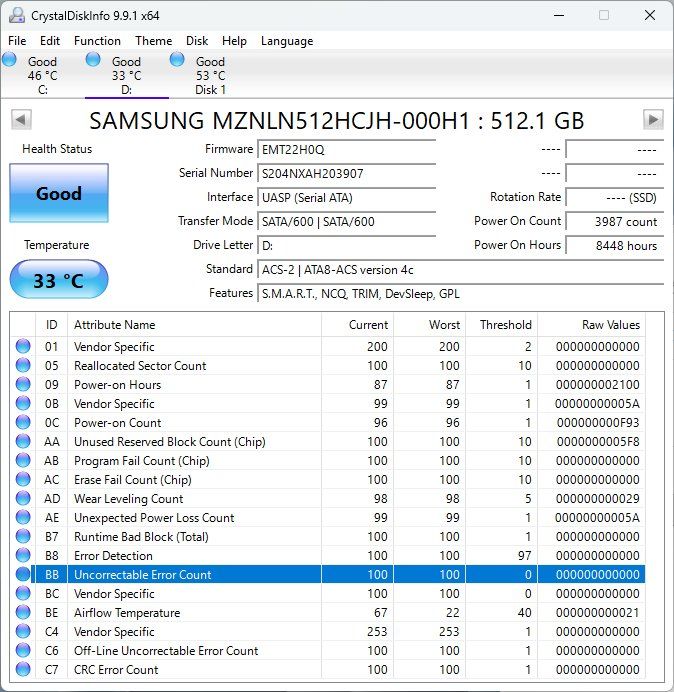This screenshot has width=674, height=692.
Task: Select ID 0B Vendor Specific attribute name
Action: click(114, 403)
